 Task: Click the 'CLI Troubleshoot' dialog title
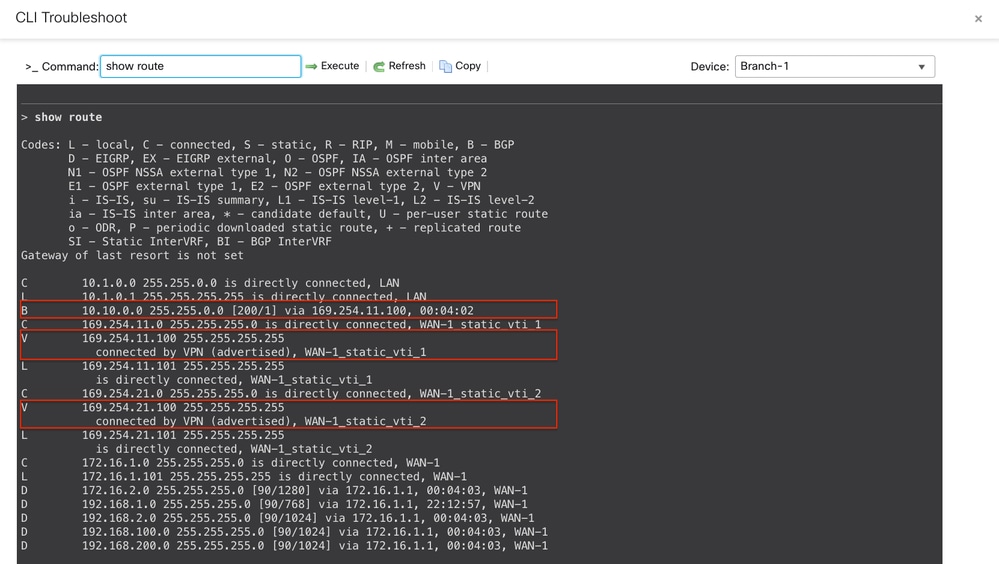(x=71, y=18)
